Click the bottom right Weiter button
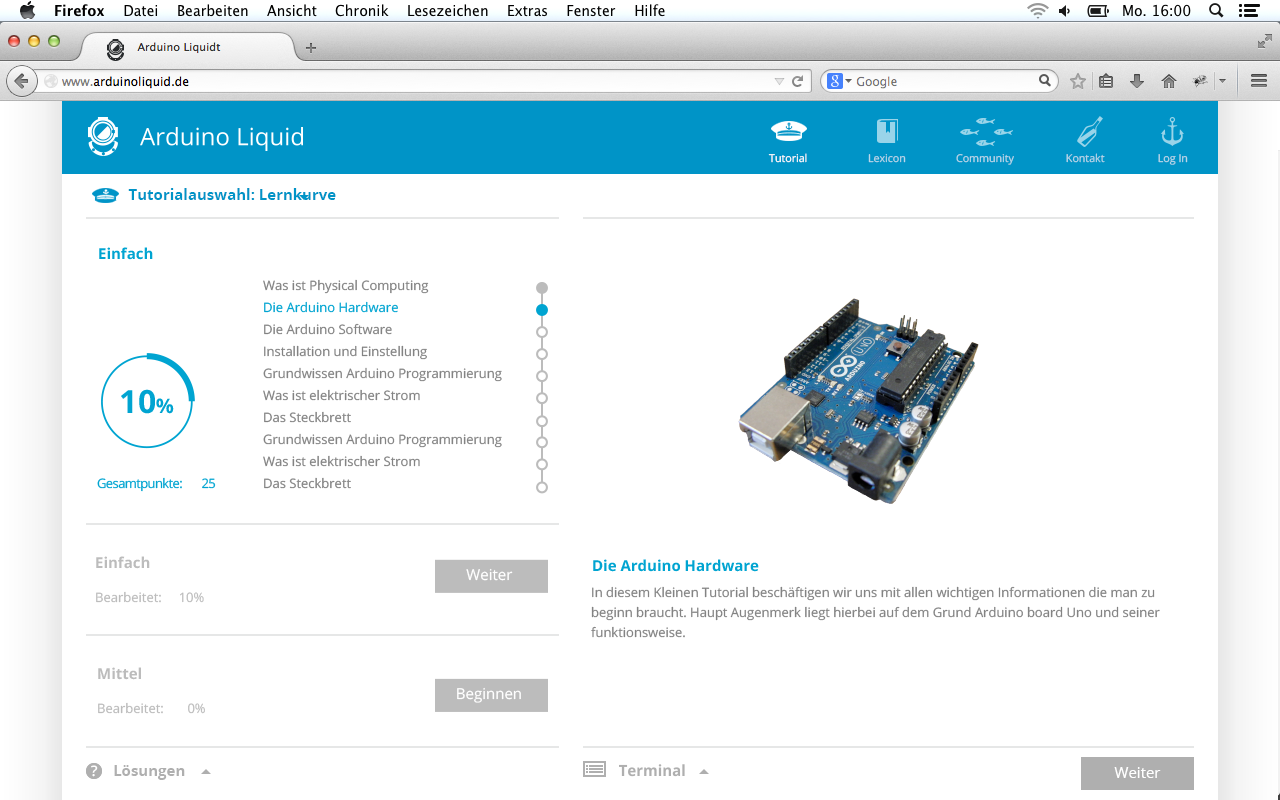 [x=1137, y=773]
